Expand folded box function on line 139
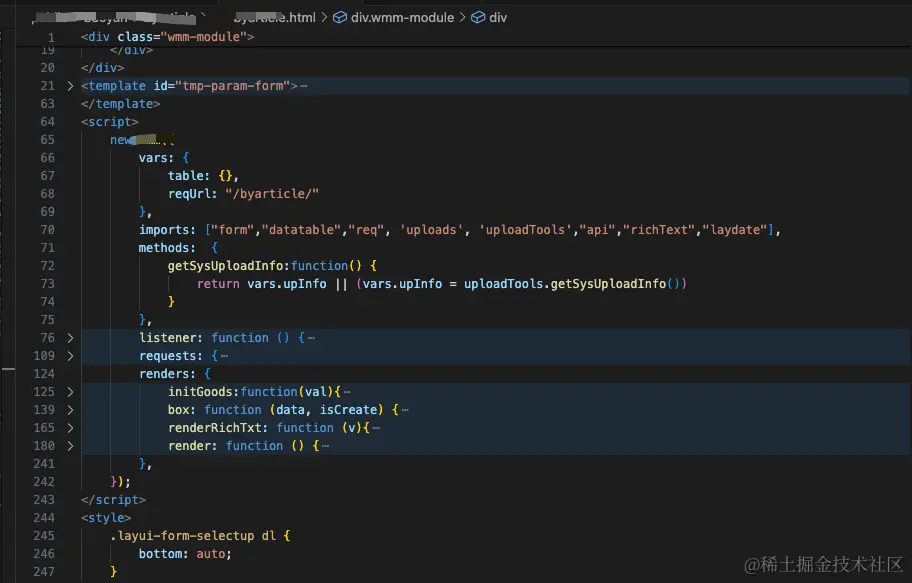Image resolution: width=912 pixels, height=583 pixels. pyautogui.click(x=70, y=410)
